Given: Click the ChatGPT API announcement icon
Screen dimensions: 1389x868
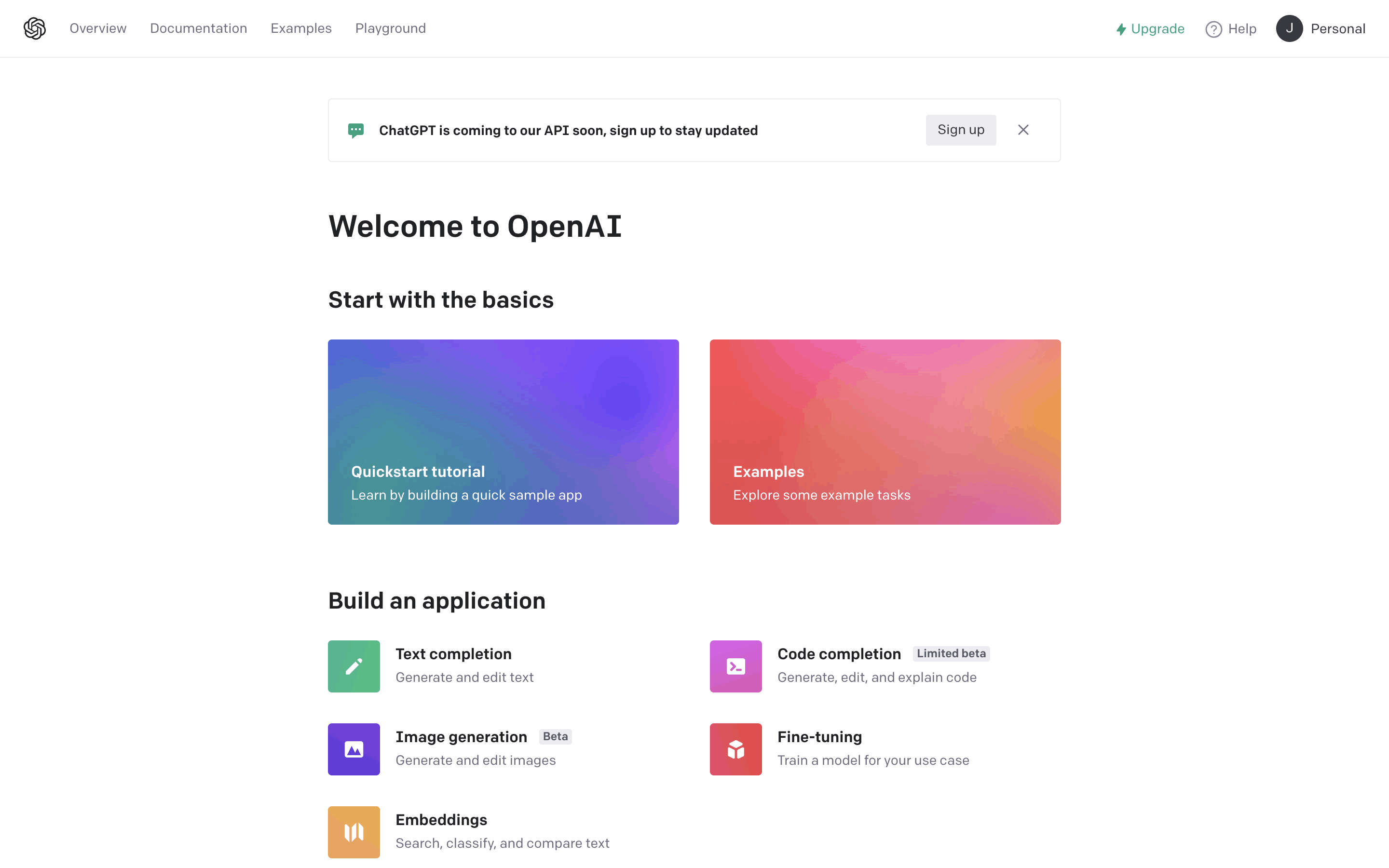Looking at the screenshot, I should pos(356,130).
